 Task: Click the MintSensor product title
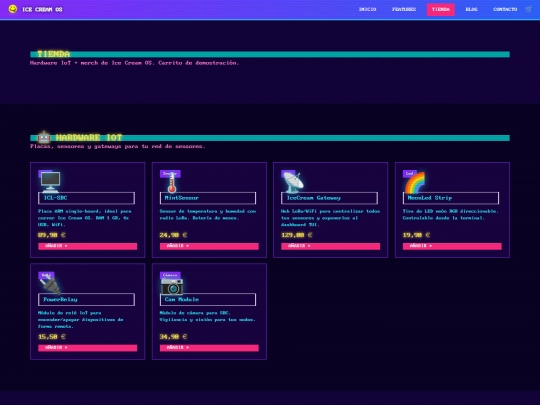(208, 198)
